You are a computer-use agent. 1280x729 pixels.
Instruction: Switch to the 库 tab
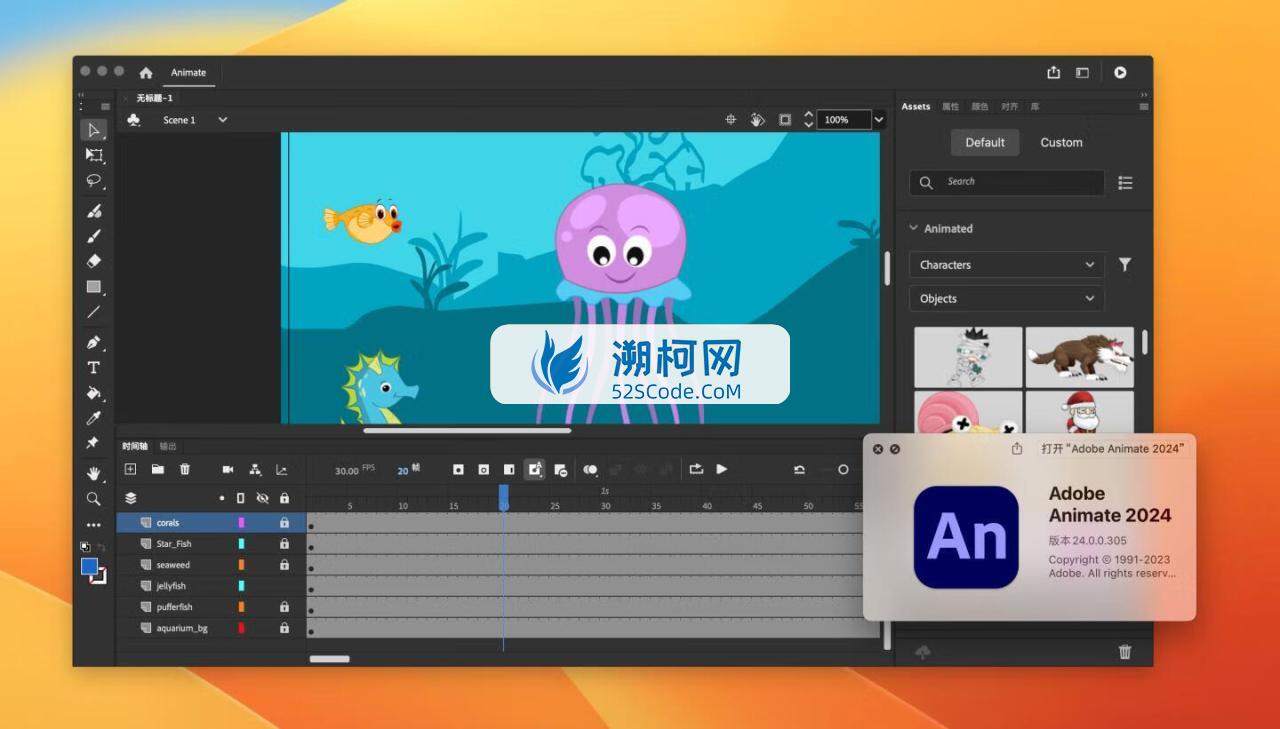click(x=1035, y=106)
